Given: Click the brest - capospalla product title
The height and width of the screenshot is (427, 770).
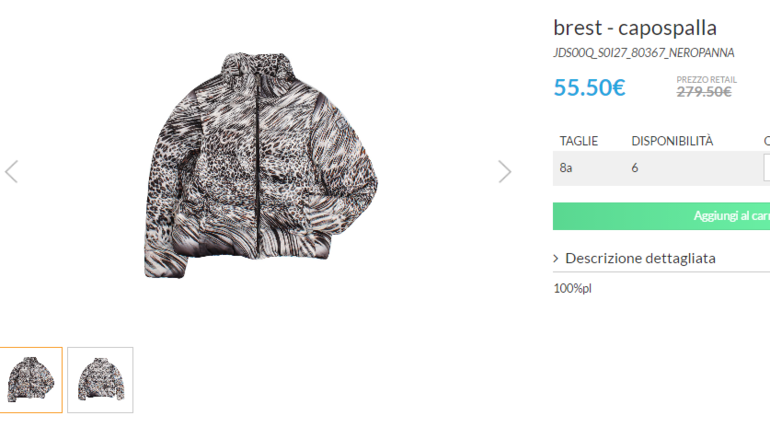Looking at the screenshot, I should click(x=635, y=28).
